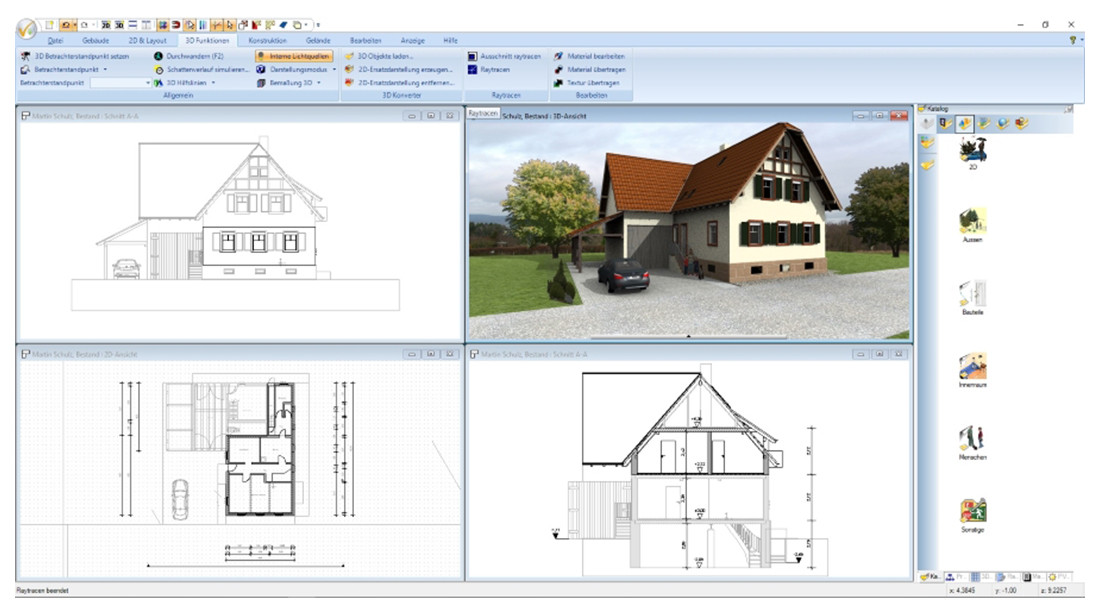Expand the Darstellungsmodus dropdown
The image size is (1100, 615).
click(334, 69)
